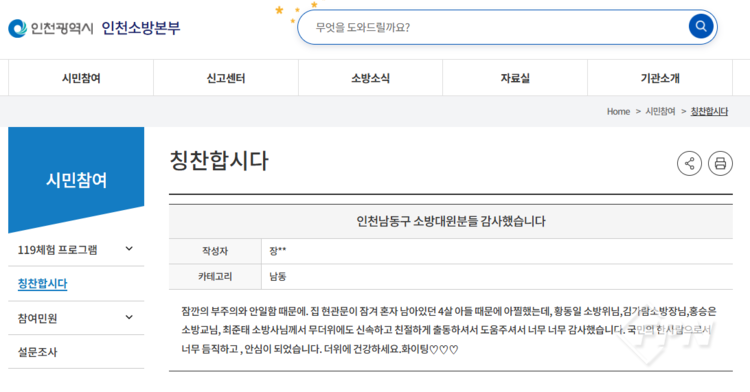
Task: Expand the 119체험 프로그램 chevron
Action: [129, 249]
